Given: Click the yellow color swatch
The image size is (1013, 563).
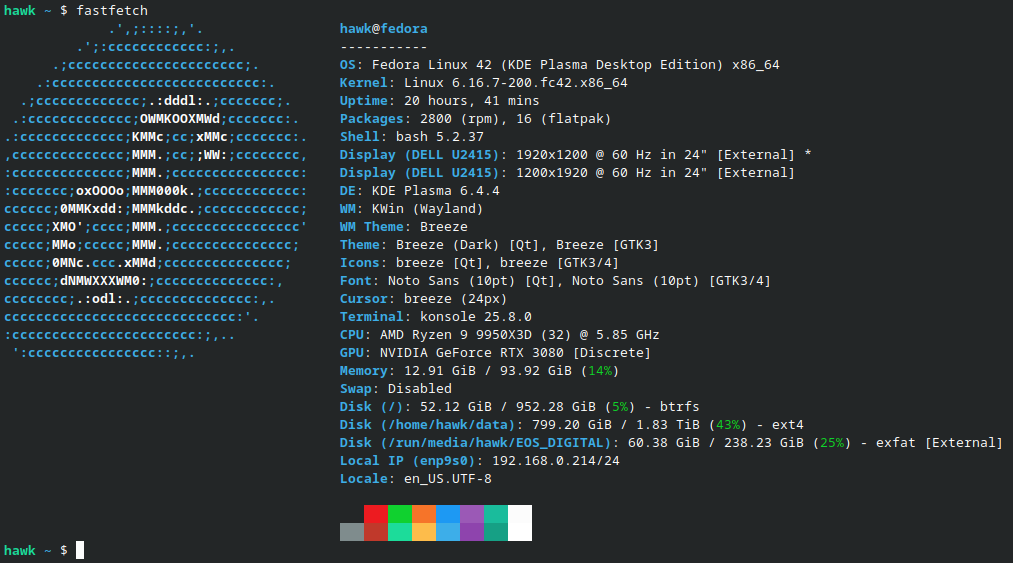Looking at the screenshot, I should [x=424, y=532].
